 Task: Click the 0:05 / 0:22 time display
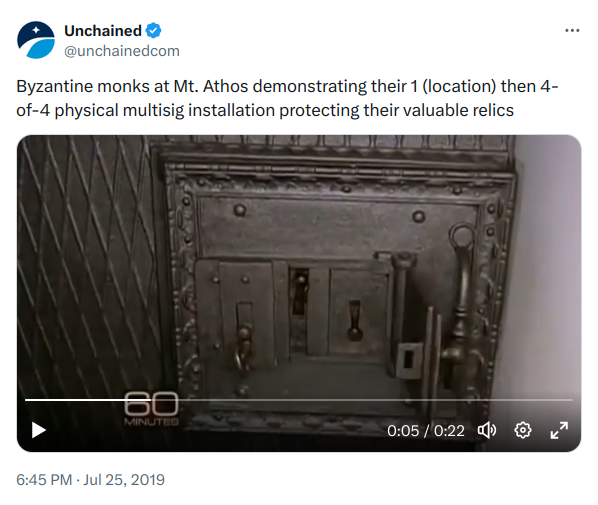(x=426, y=431)
